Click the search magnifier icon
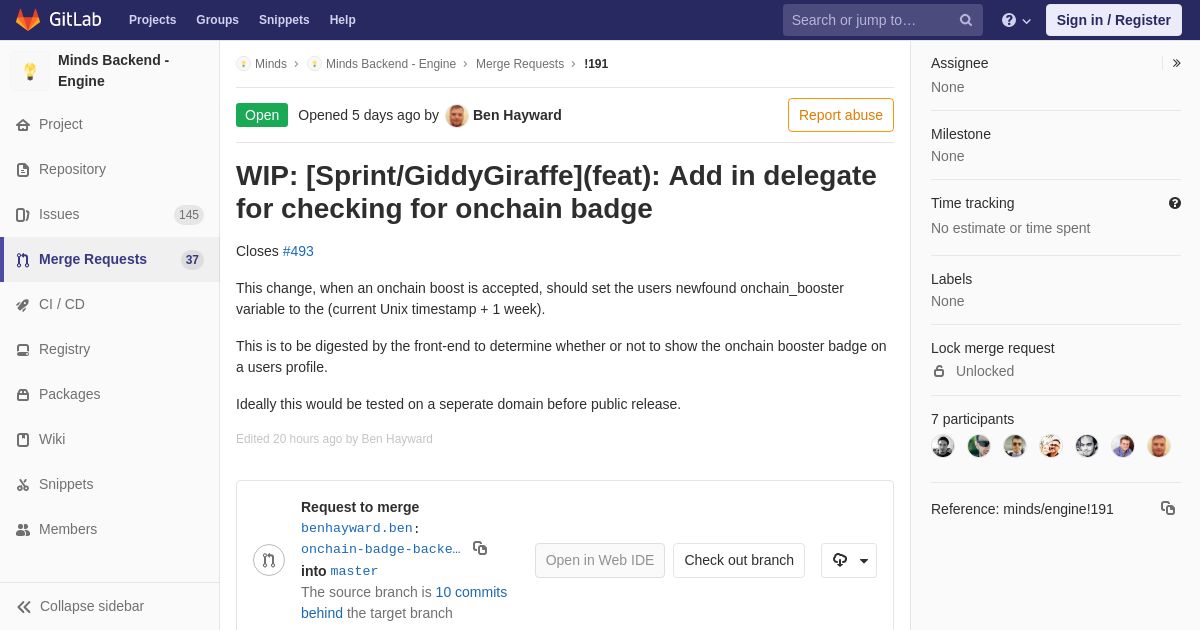The width and height of the screenshot is (1200, 630). coord(966,20)
